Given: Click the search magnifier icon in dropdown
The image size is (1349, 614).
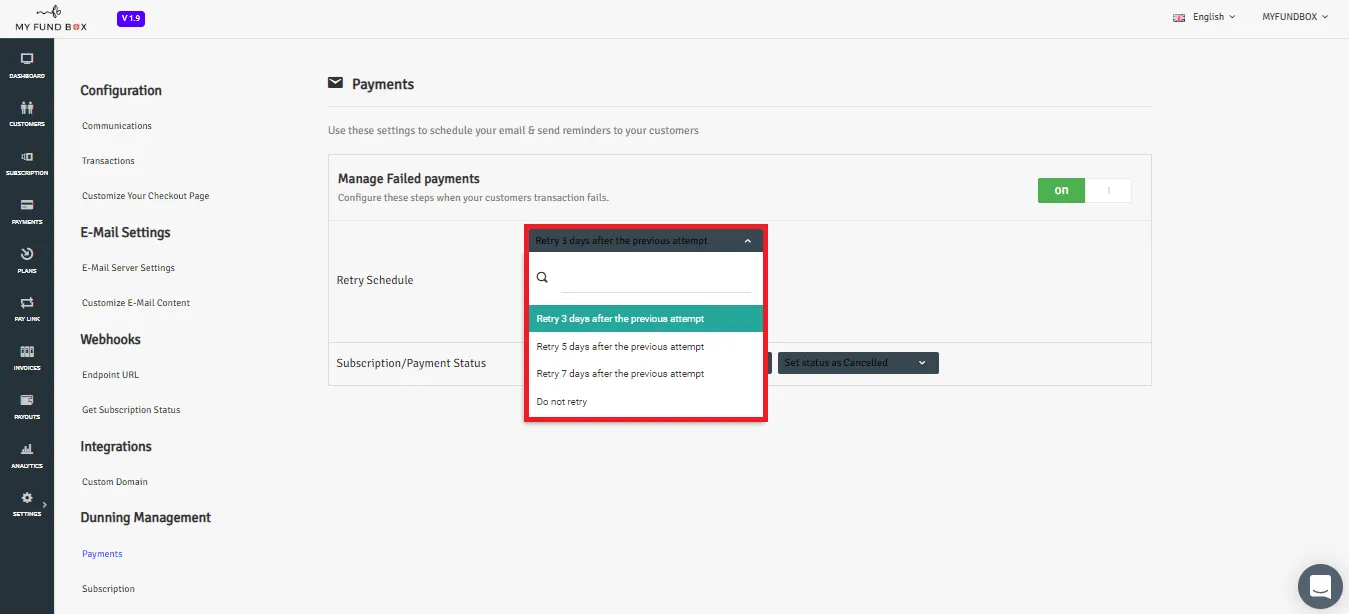Looking at the screenshot, I should [x=543, y=278].
